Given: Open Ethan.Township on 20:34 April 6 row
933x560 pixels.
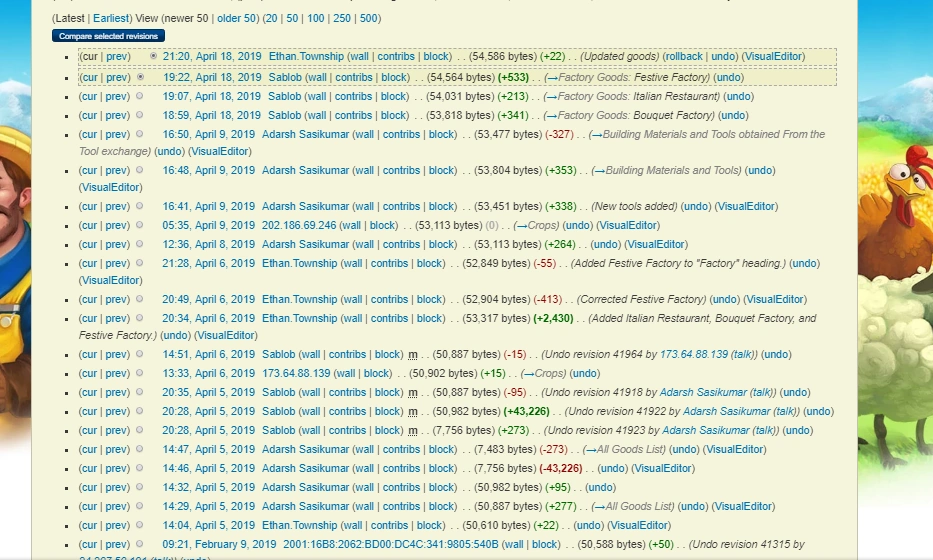Looking at the screenshot, I should tap(299, 318).
